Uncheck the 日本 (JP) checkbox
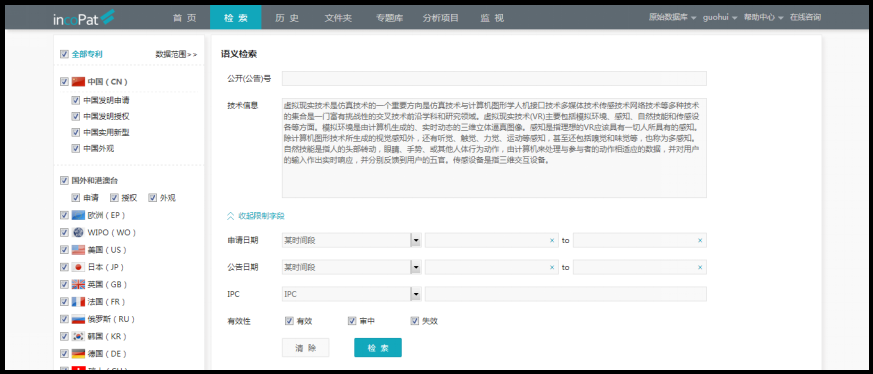This screenshot has height=374, width=873. pos(64,267)
